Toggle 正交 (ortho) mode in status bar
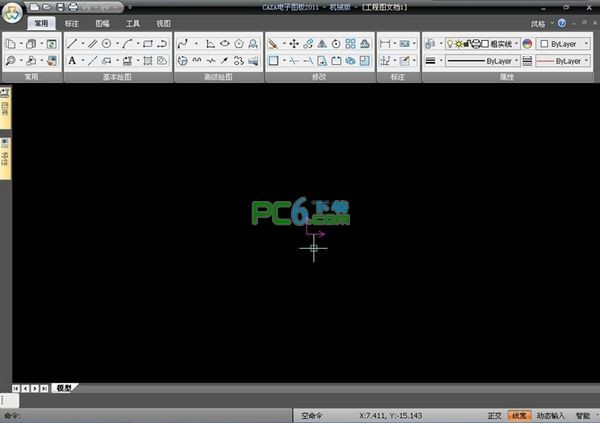600x423 pixels. point(494,415)
